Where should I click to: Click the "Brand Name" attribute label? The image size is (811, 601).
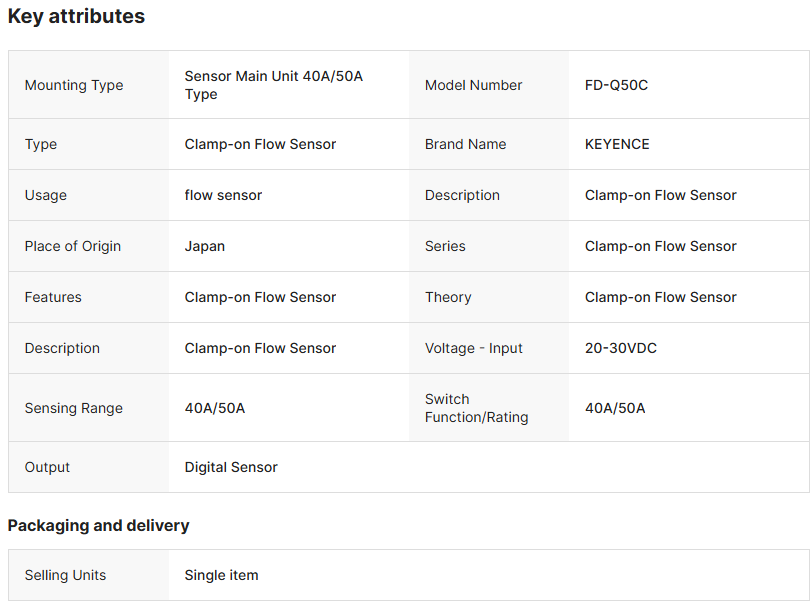(465, 144)
